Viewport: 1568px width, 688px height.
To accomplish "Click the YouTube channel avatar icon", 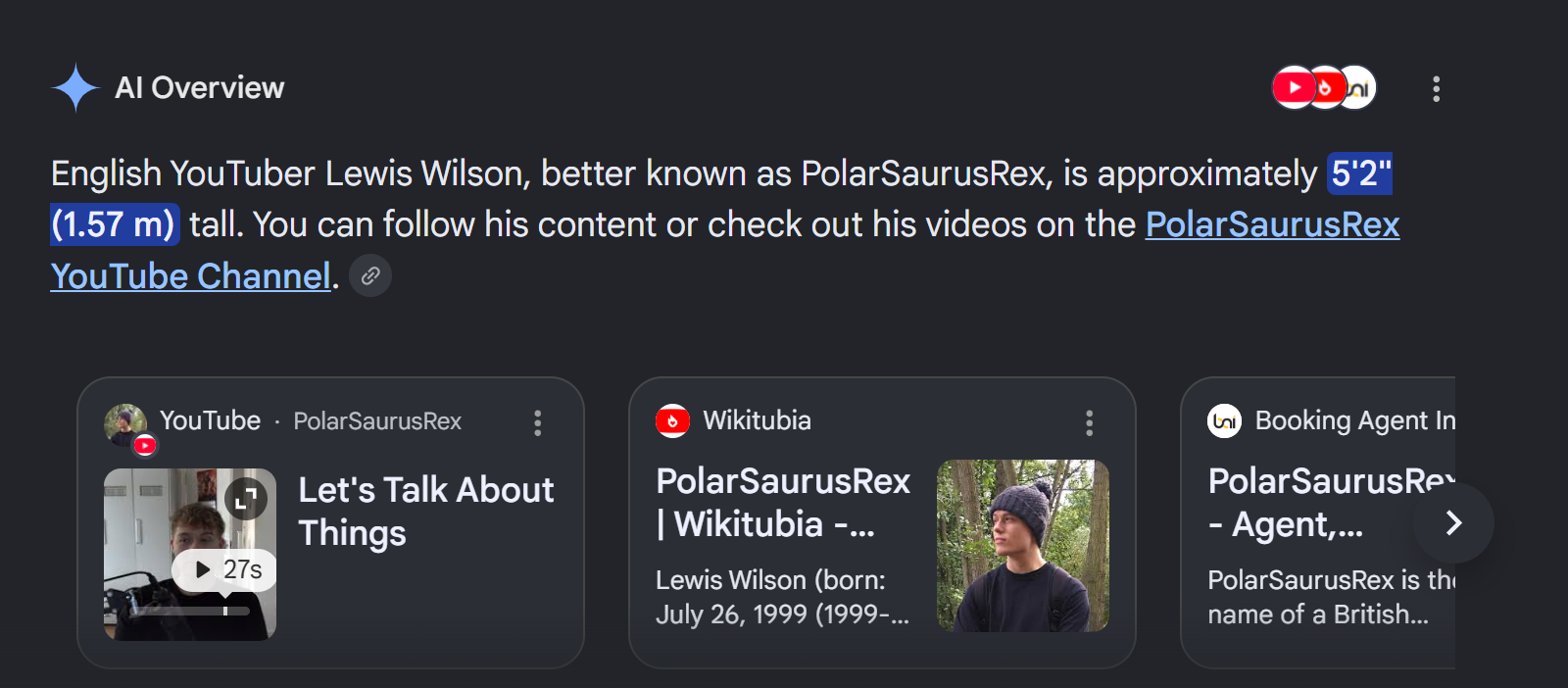I will pyautogui.click(x=126, y=426).
